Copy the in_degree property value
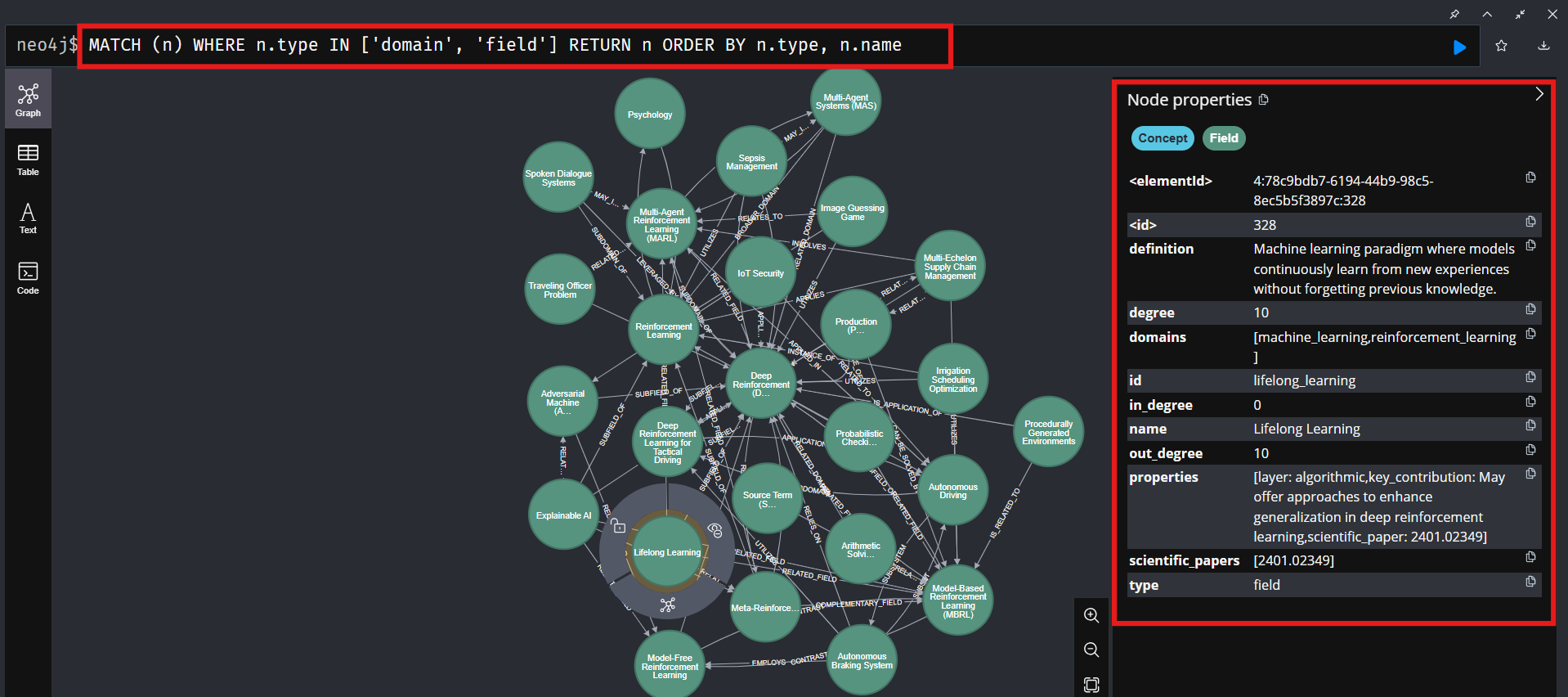 tap(1530, 402)
